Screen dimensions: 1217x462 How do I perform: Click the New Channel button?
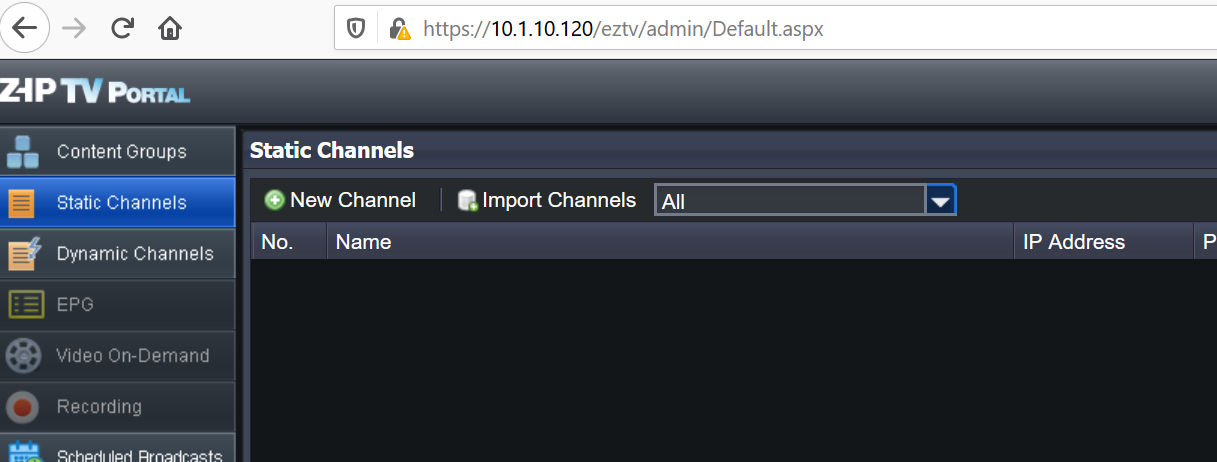340,200
